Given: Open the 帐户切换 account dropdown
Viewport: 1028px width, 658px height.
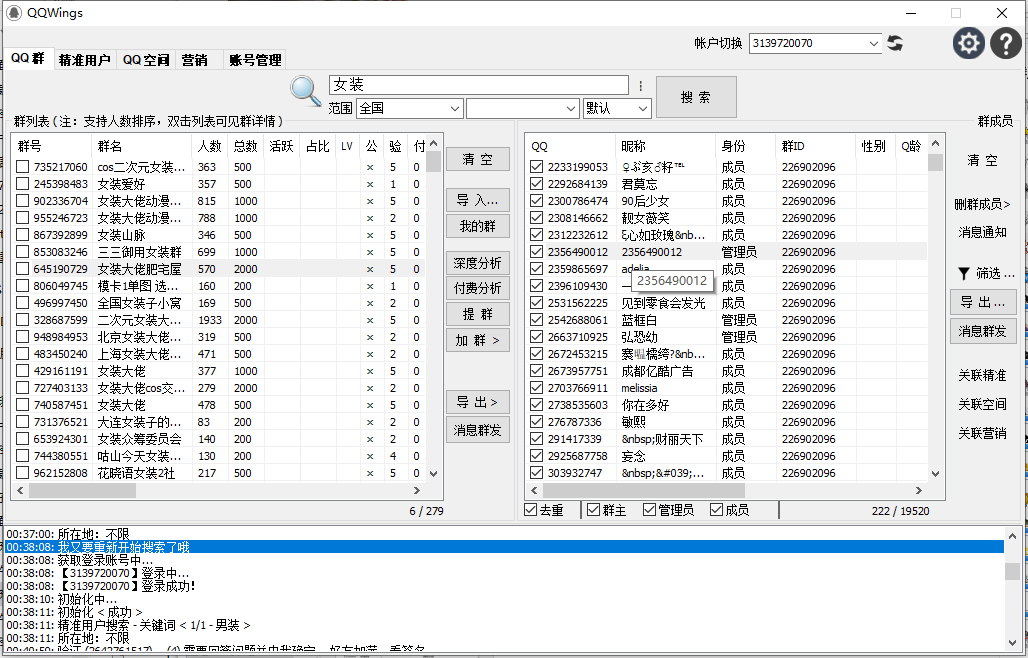Looking at the screenshot, I should 873,43.
